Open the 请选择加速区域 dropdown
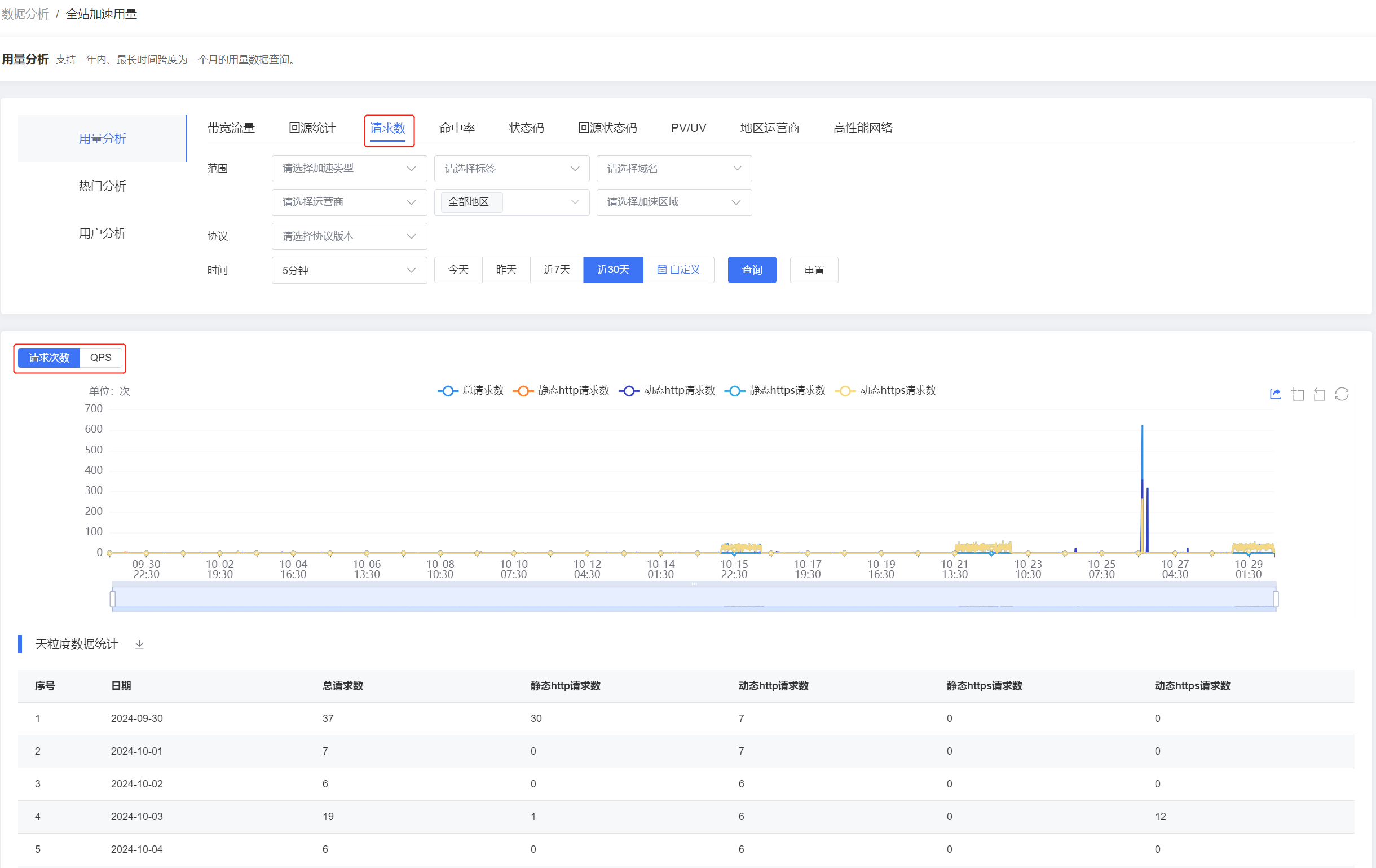 coord(674,202)
